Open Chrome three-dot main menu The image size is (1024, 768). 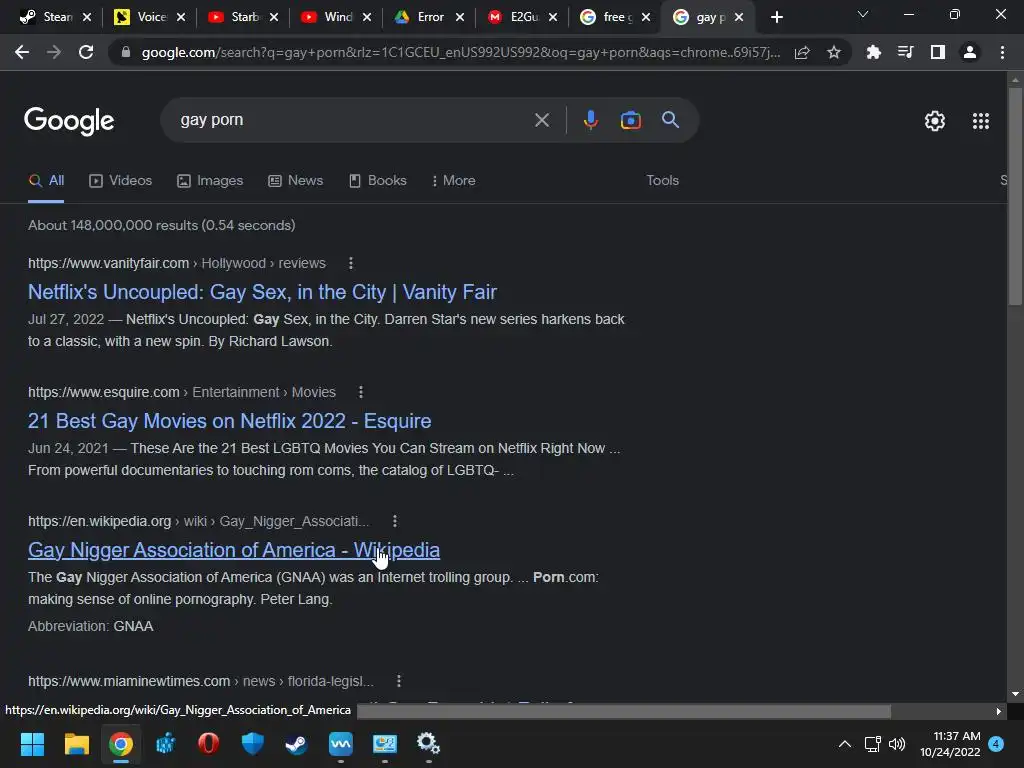pos(1002,52)
